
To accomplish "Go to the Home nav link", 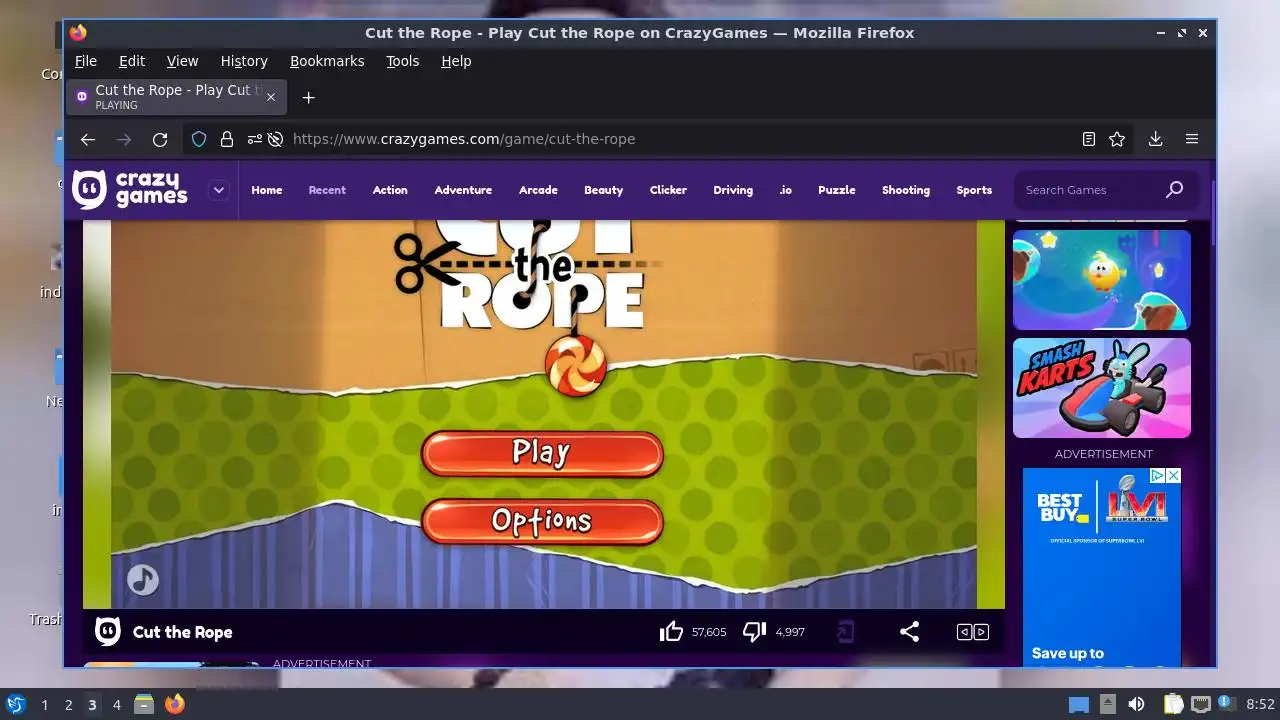I will pos(267,190).
